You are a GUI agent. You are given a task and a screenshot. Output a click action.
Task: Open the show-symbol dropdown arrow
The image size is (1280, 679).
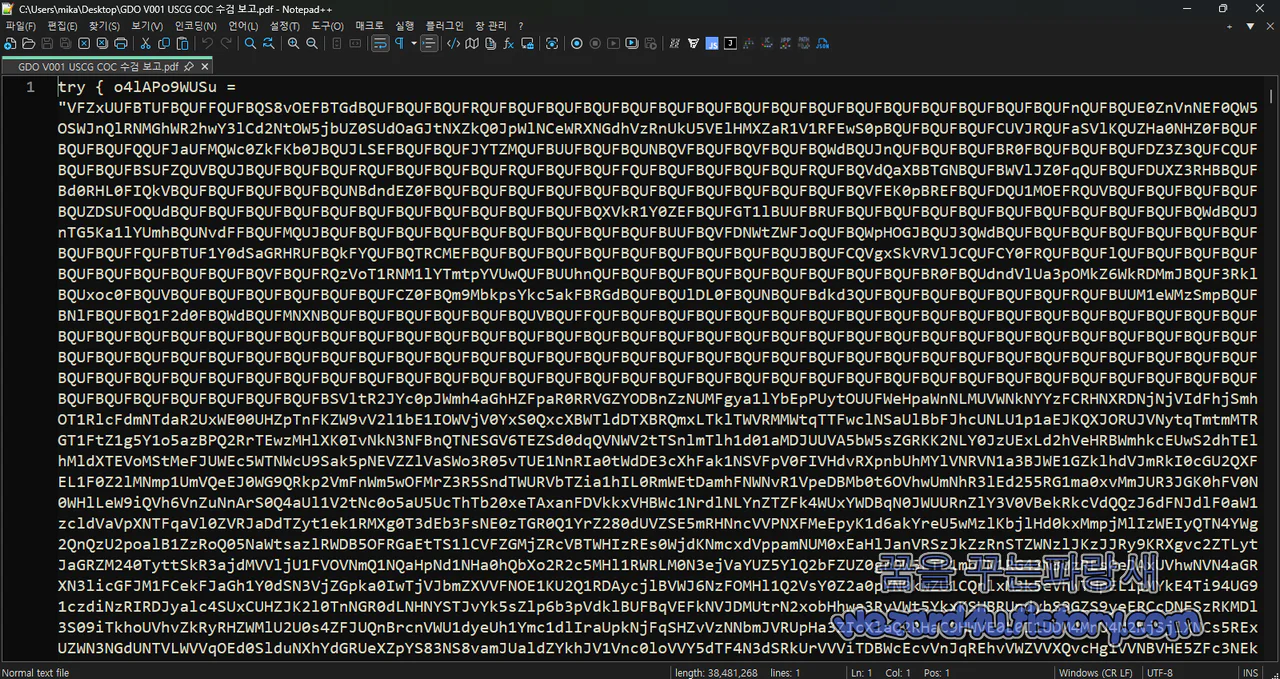(412, 43)
